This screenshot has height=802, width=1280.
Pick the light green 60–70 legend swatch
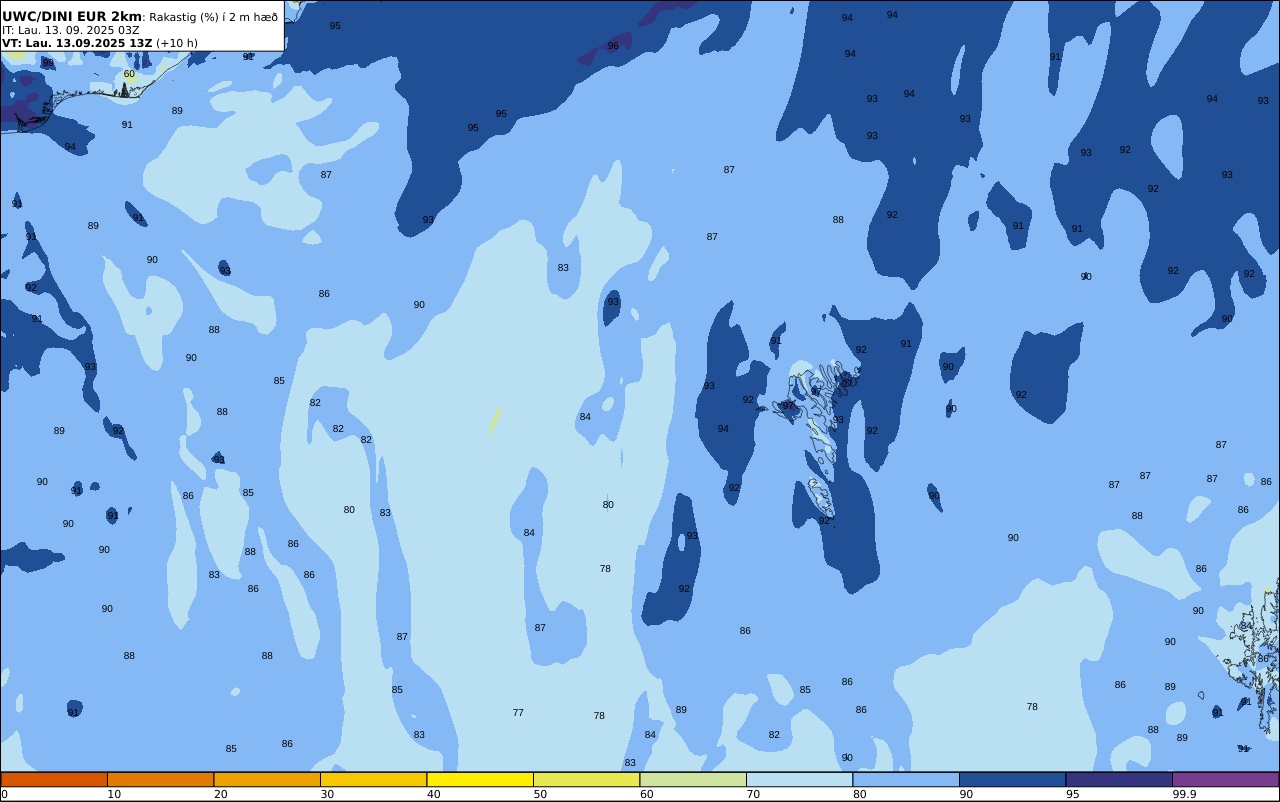pyautogui.click(x=693, y=779)
